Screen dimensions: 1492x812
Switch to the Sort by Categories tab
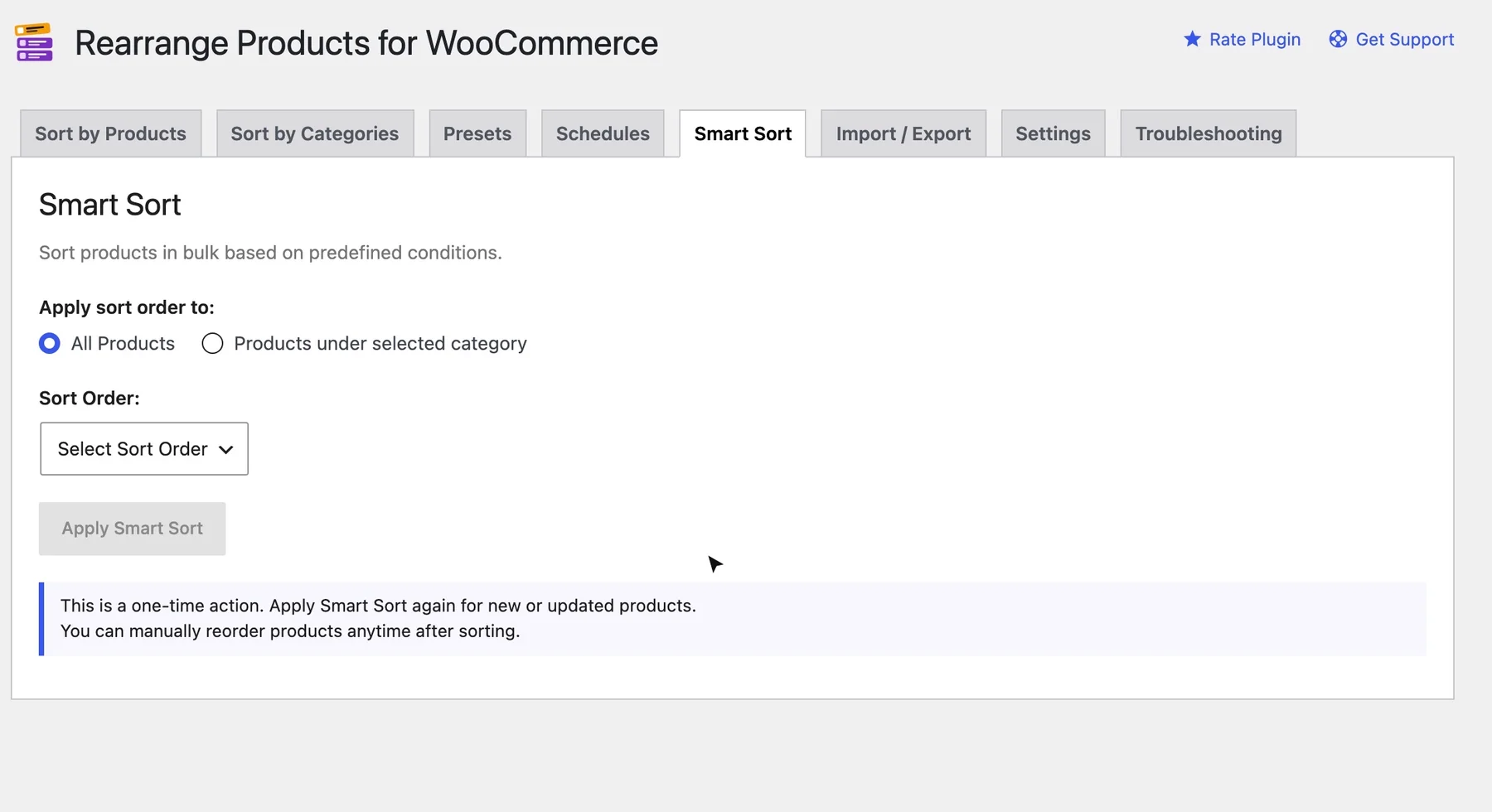315,133
